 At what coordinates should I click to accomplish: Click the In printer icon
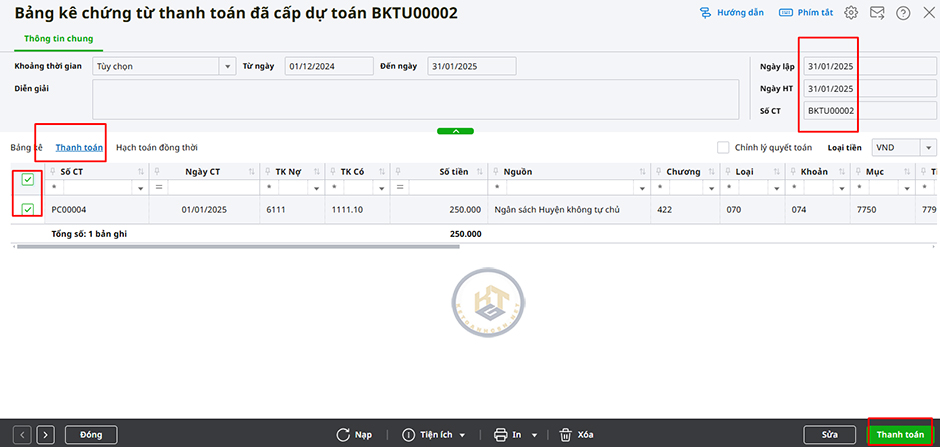pos(501,435)
